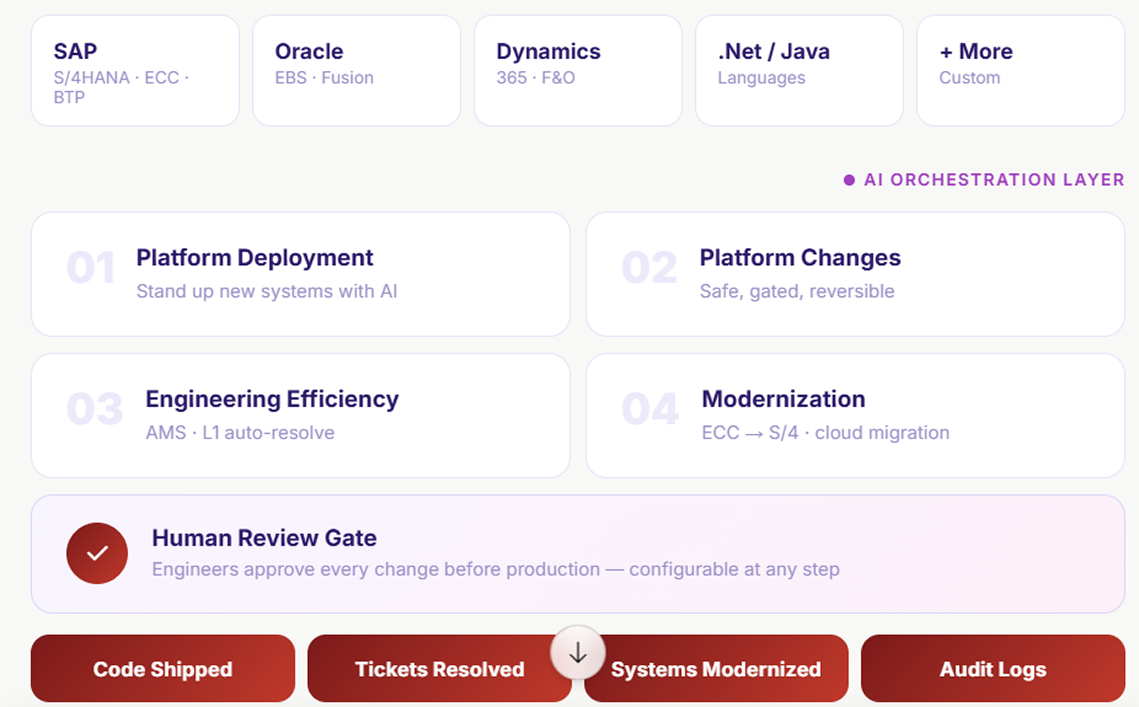The height and width of the screenshot is (707, 1139).
Task: Click the "365 · F&O" subtitle
Action: [x=535, y=78]
